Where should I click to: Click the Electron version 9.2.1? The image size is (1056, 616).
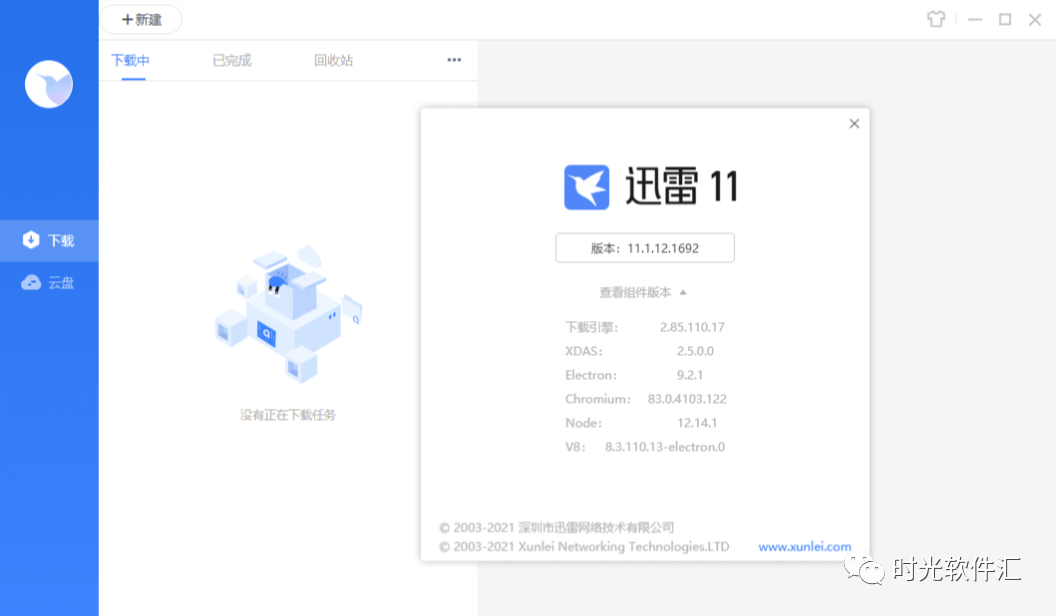[x=690, y=375]
